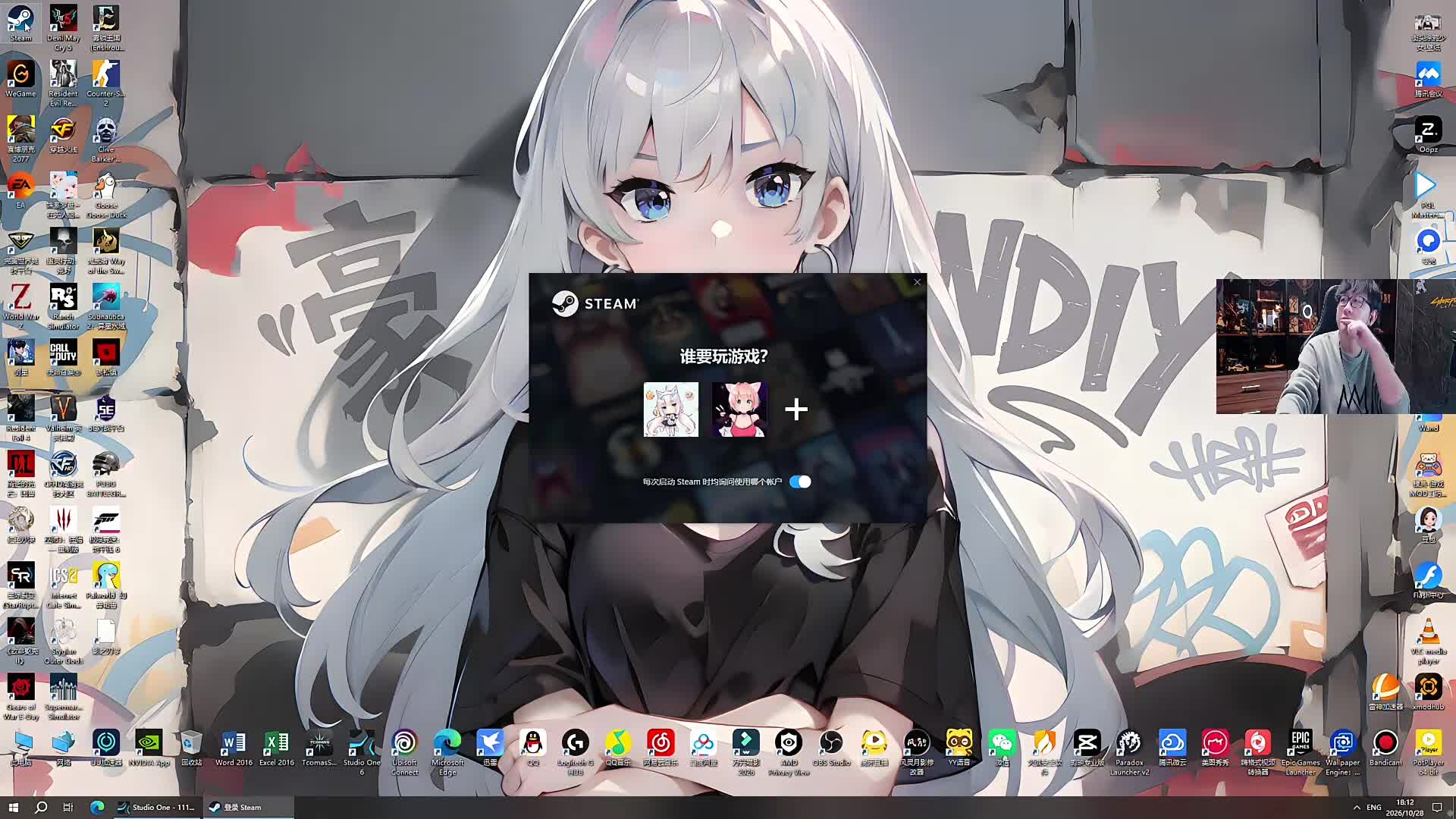The image size is (1456, 819).
Task: Open Excel 2016 desktop icon
Action: pyautogui.click(x=277, y=748)
